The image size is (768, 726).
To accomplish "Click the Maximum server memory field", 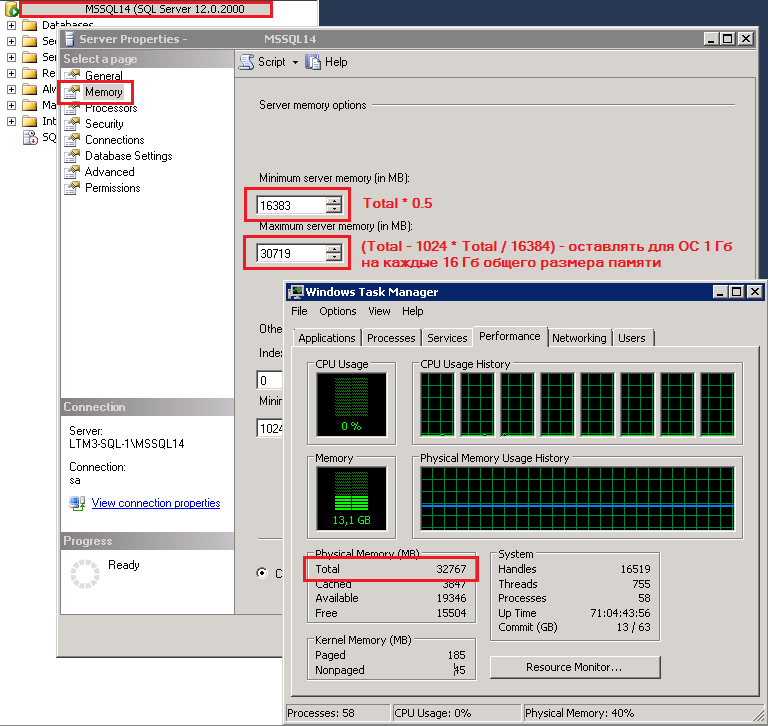I will pyautogui.click(x=291, y=253).
